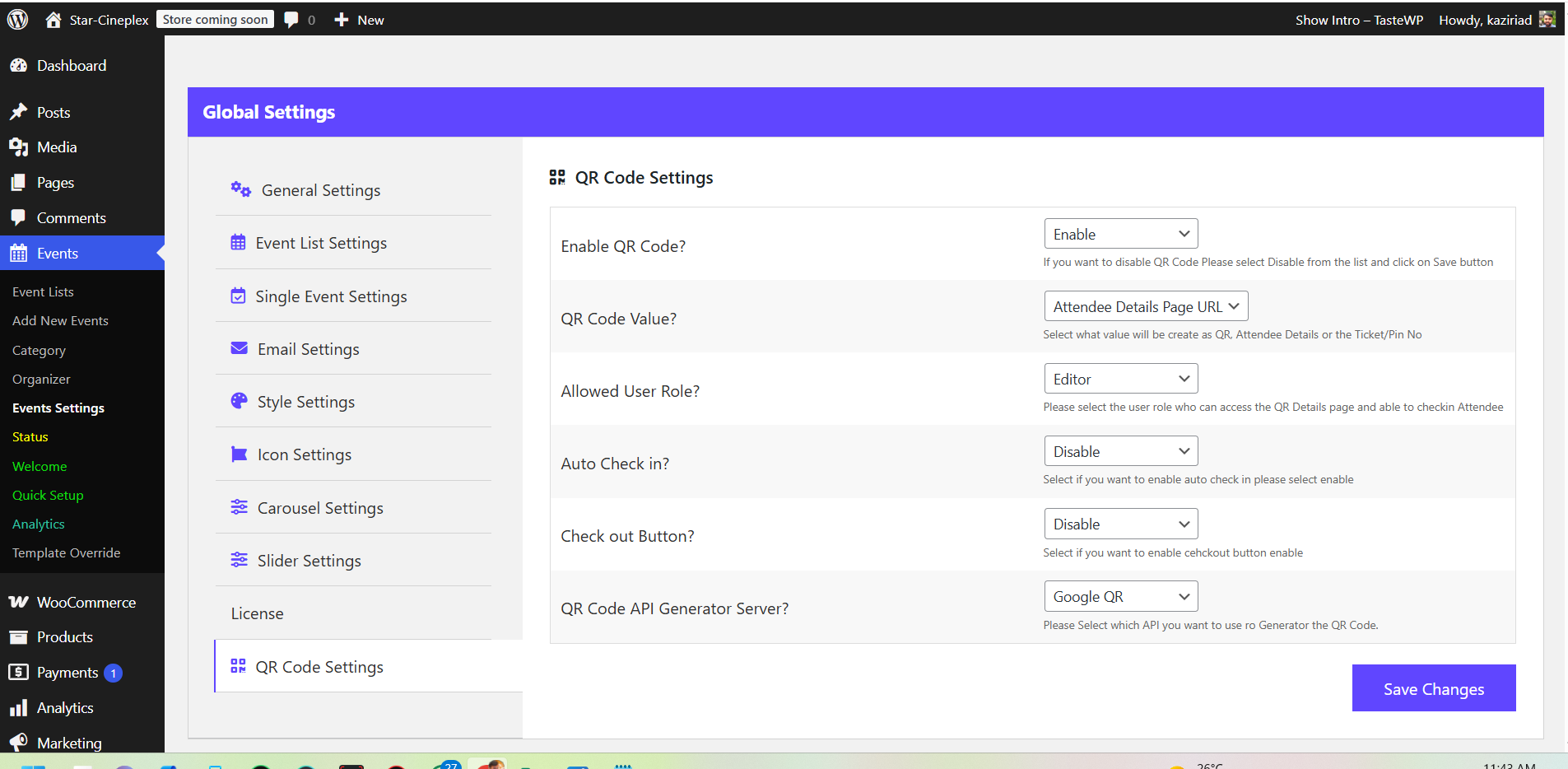This screenshot has width=1568, height=769.
Task: Click the WooCommerce sidebar icon
Action: (19, 602)
